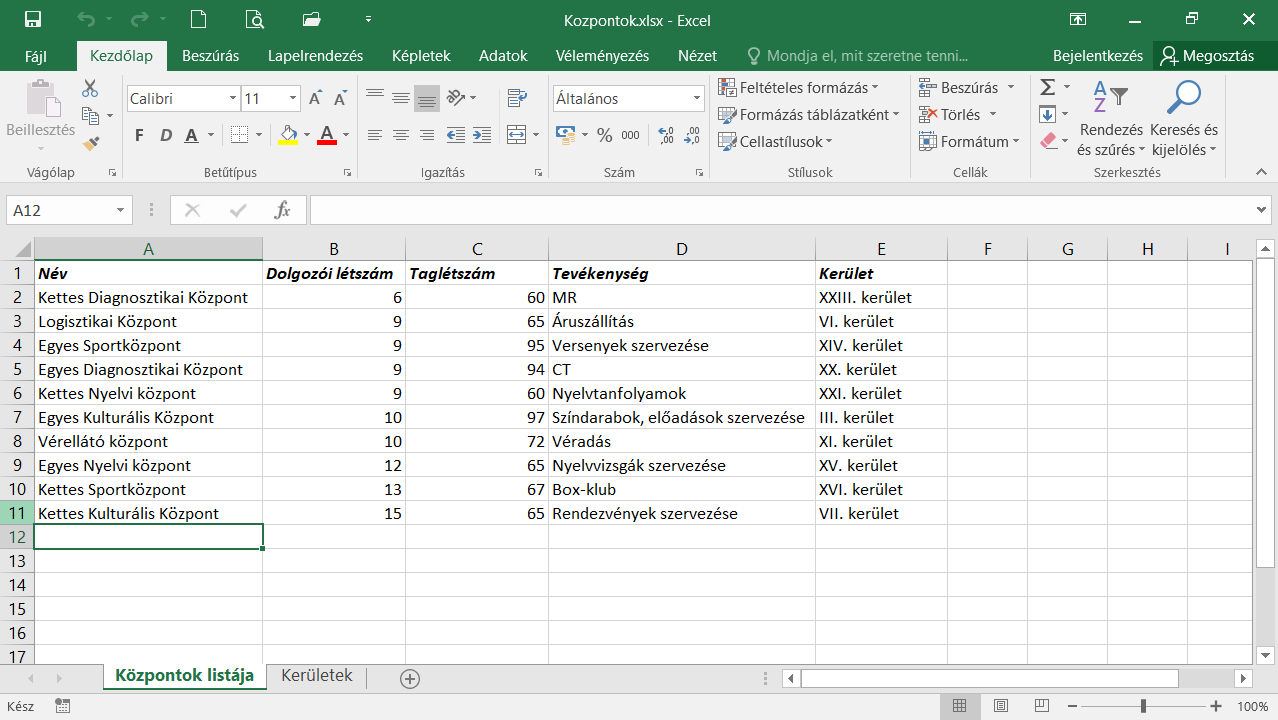Click Beszúrás button in Cellák group
The height and width of the screenshot is (720, 1278).
tap(966, 87)
